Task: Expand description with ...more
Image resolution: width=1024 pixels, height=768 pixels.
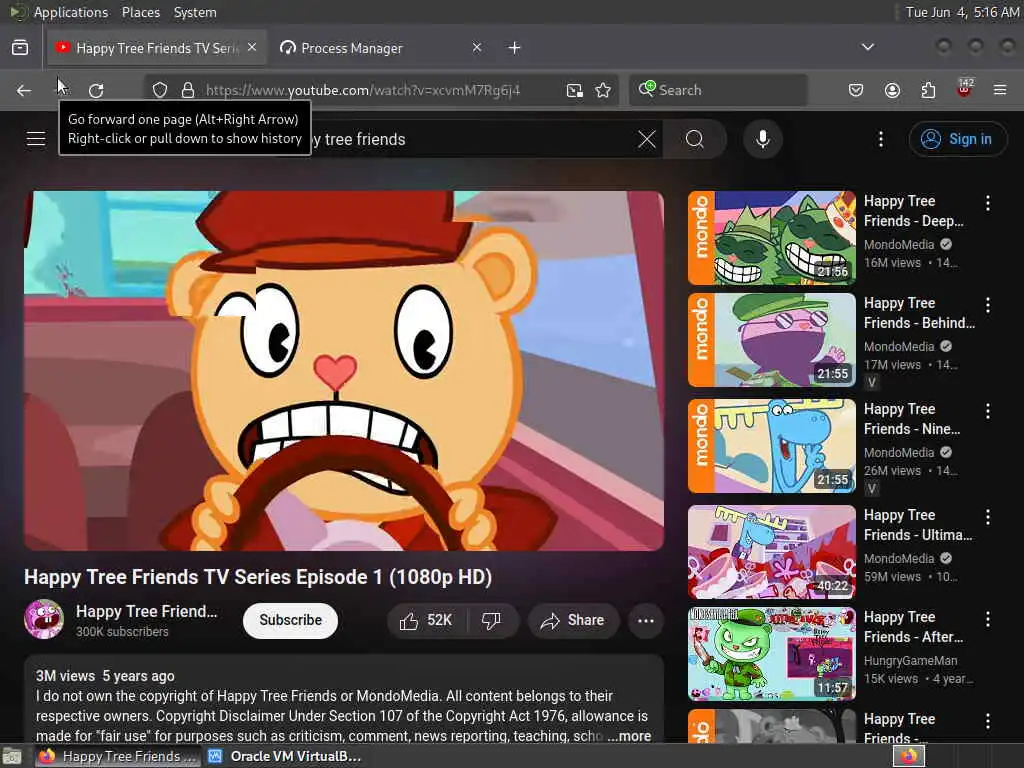Action: point(629,736)
